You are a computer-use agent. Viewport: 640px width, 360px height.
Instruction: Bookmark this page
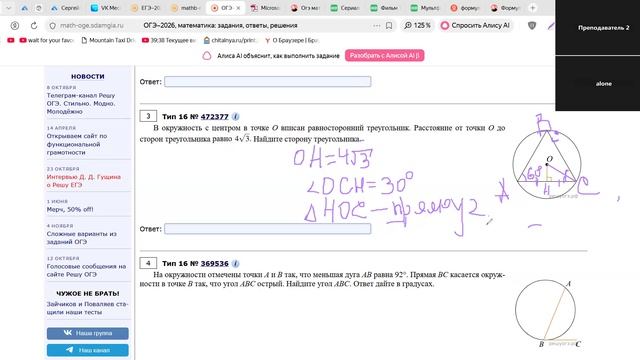tap(389, 25)
